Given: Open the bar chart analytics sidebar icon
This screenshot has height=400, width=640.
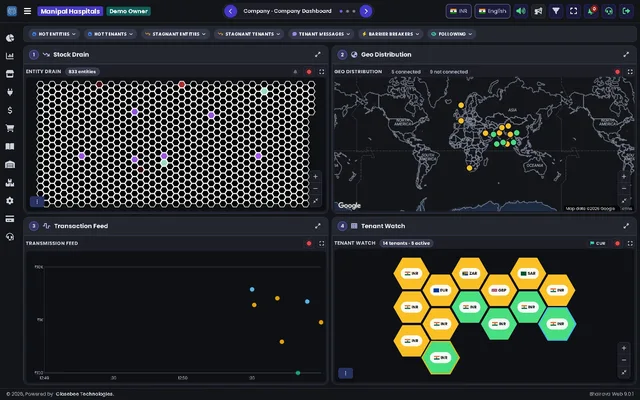Looking at the screenshot, I should tap(10, 56).
